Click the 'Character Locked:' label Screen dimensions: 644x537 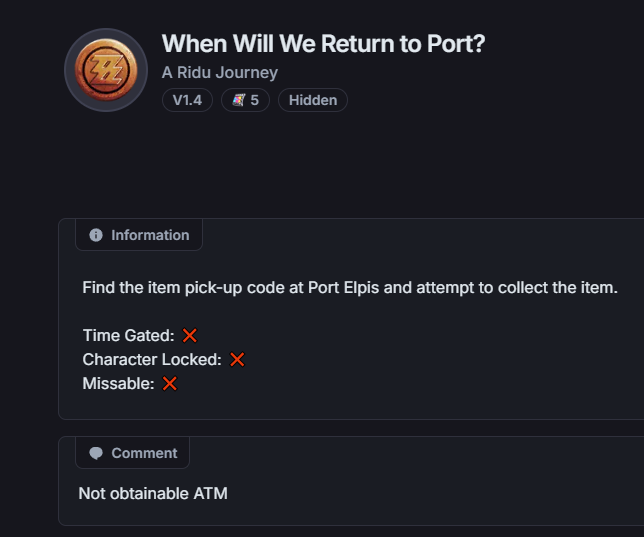pyautogui.click(x=152, y=360)
